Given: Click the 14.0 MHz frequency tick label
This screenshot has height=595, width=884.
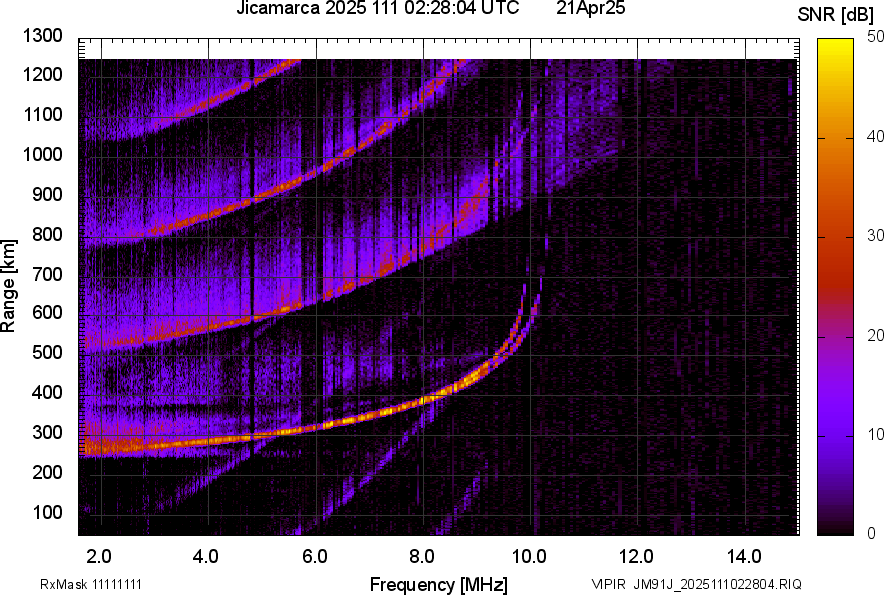Looking at the screenshot, I should click(744, 557).
